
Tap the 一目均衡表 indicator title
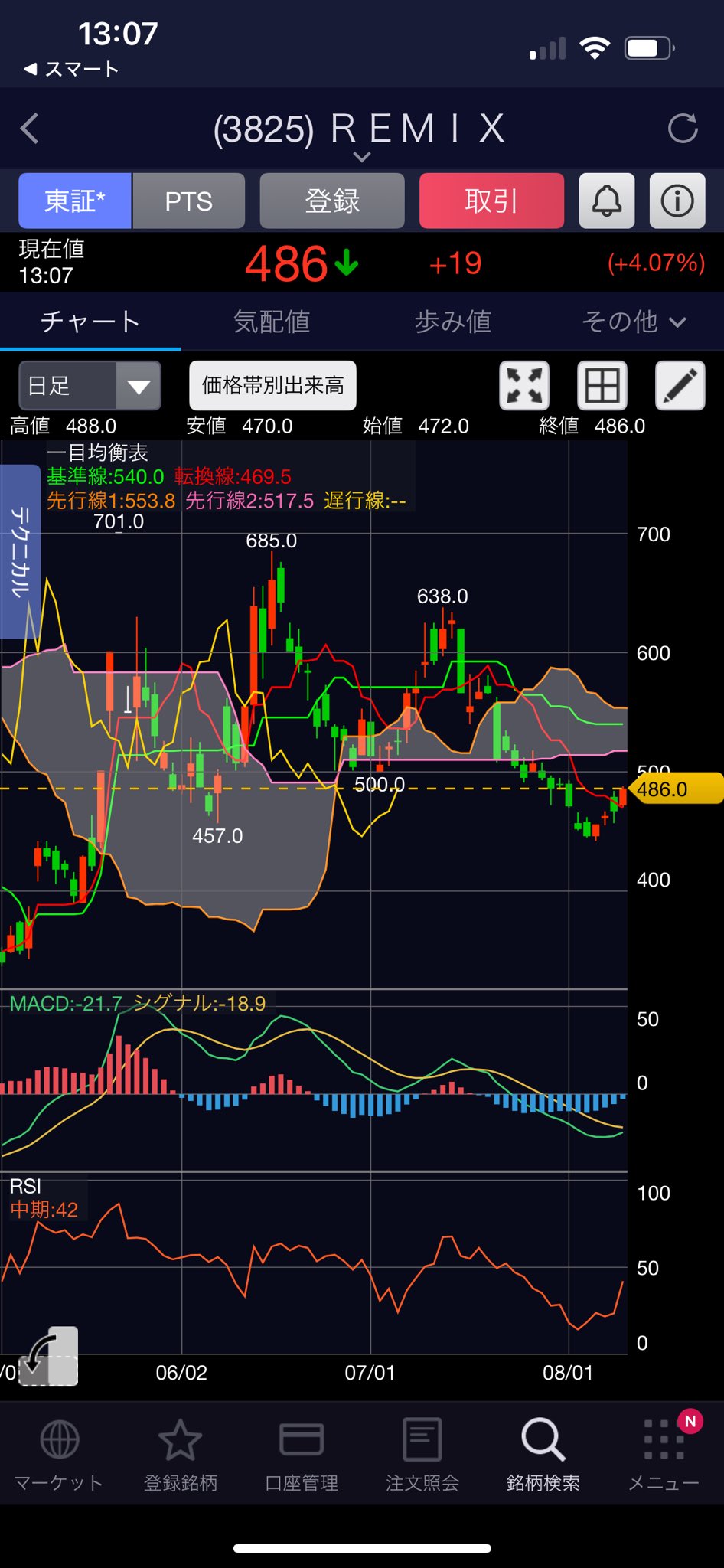[97, 452]
